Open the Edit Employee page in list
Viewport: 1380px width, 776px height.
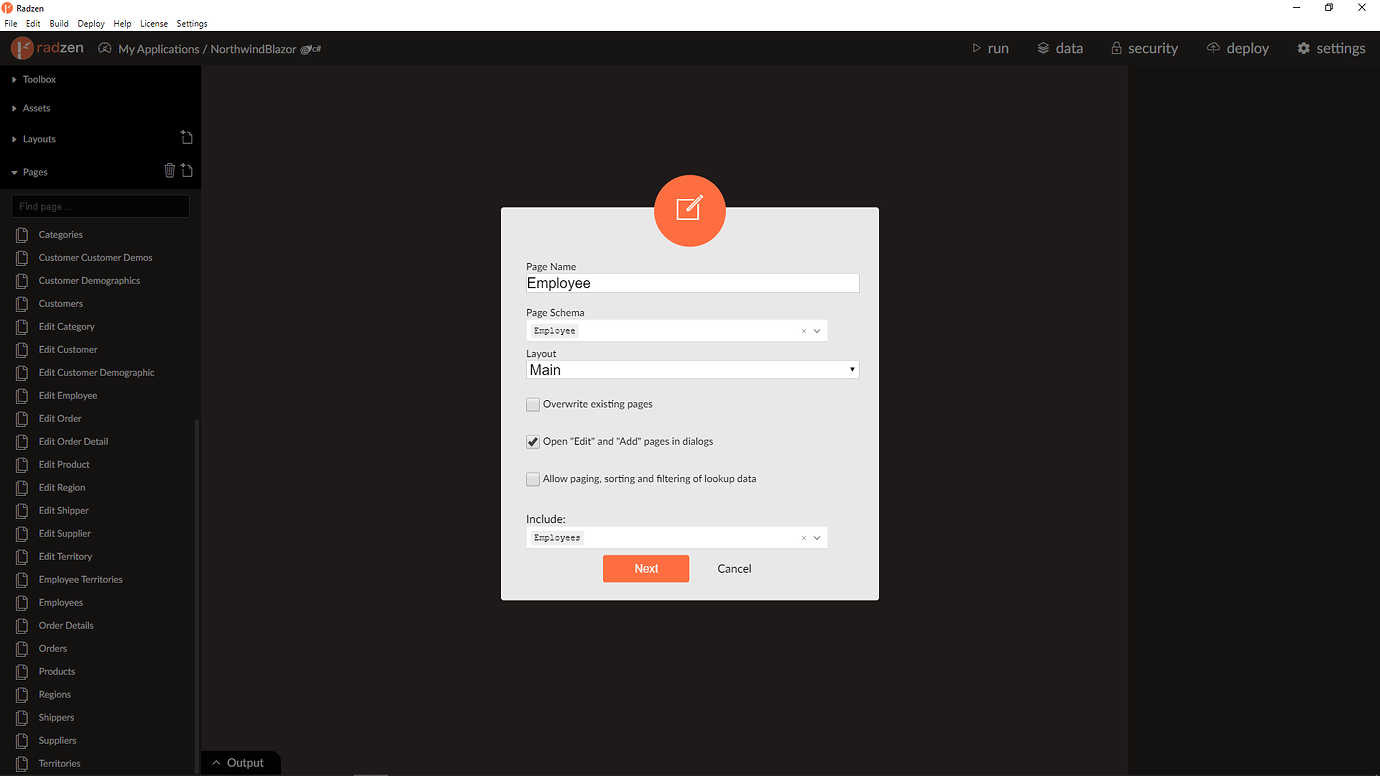coord(68,396)
